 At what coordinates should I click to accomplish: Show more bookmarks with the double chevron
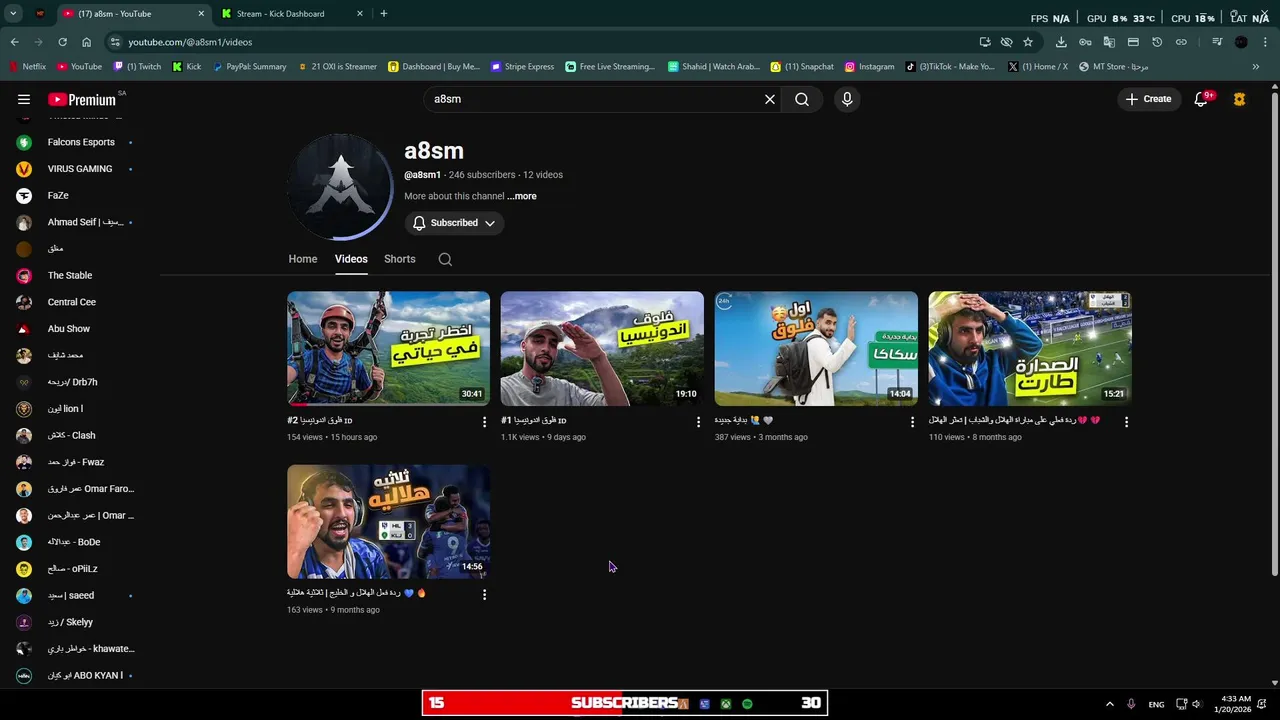pyautogui.click(x=1256, y=67)
